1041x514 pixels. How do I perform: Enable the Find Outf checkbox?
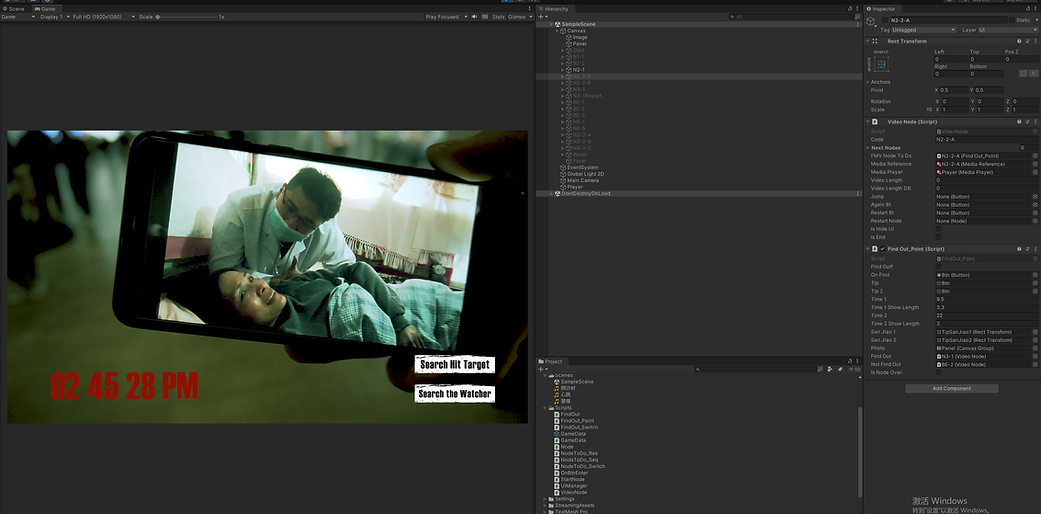coord(938,267)
